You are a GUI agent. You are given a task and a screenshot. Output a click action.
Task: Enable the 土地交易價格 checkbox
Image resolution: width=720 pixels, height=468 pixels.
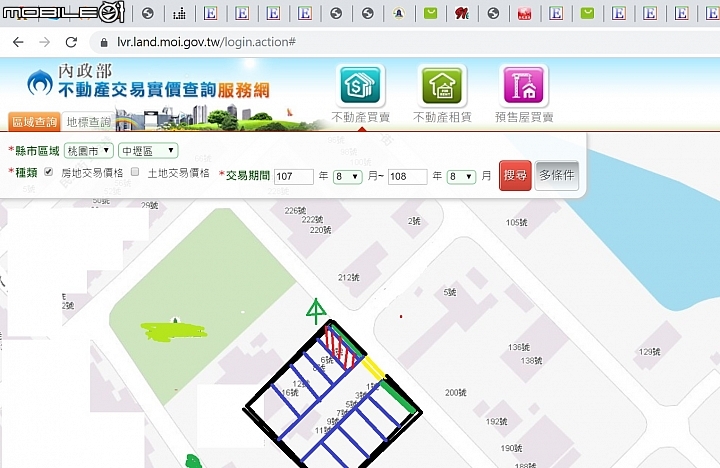tap(135, 172)
